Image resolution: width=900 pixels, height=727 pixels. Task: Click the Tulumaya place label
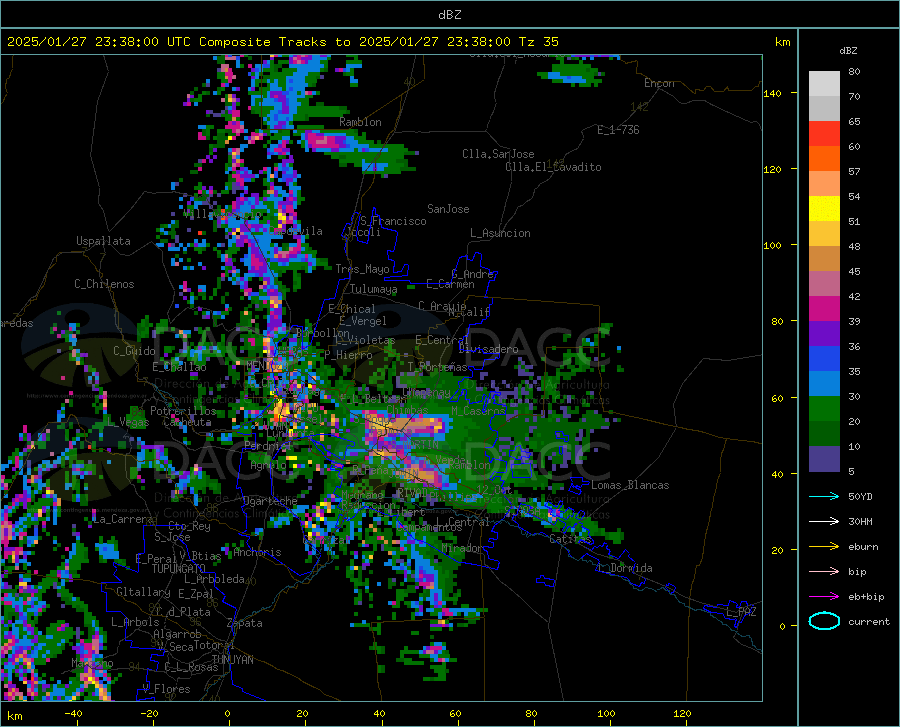[x=373, y=289]
